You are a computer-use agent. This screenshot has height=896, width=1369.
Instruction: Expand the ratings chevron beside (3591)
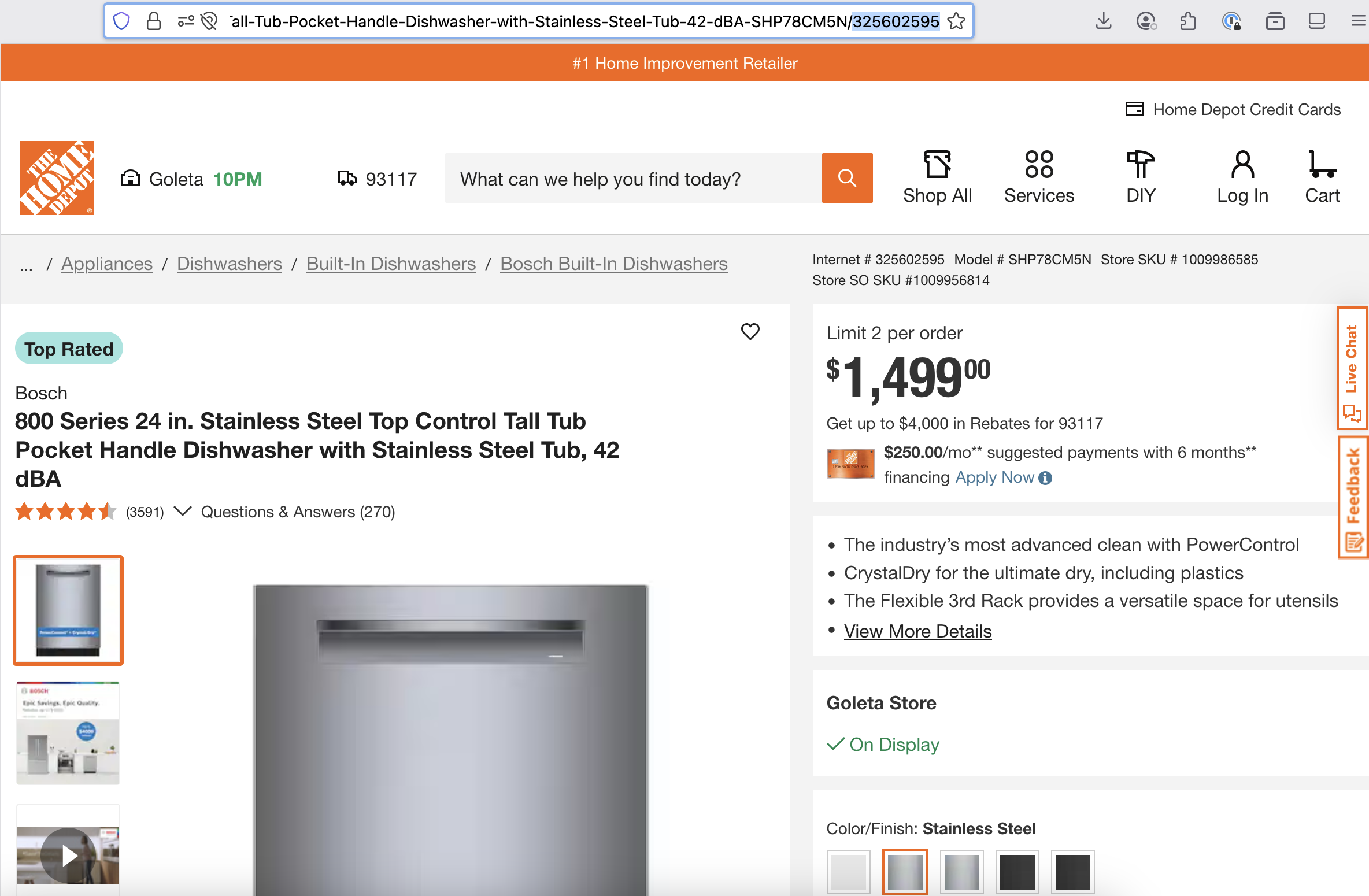click(x=183, y=512)
